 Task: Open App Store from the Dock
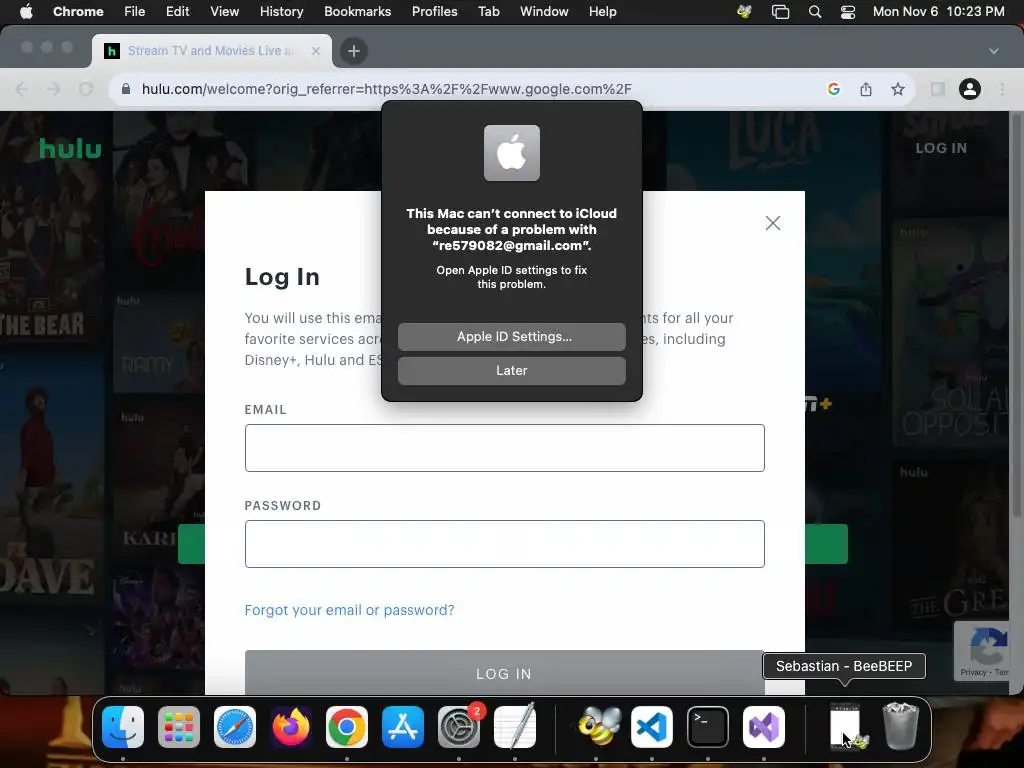[403, 727]
